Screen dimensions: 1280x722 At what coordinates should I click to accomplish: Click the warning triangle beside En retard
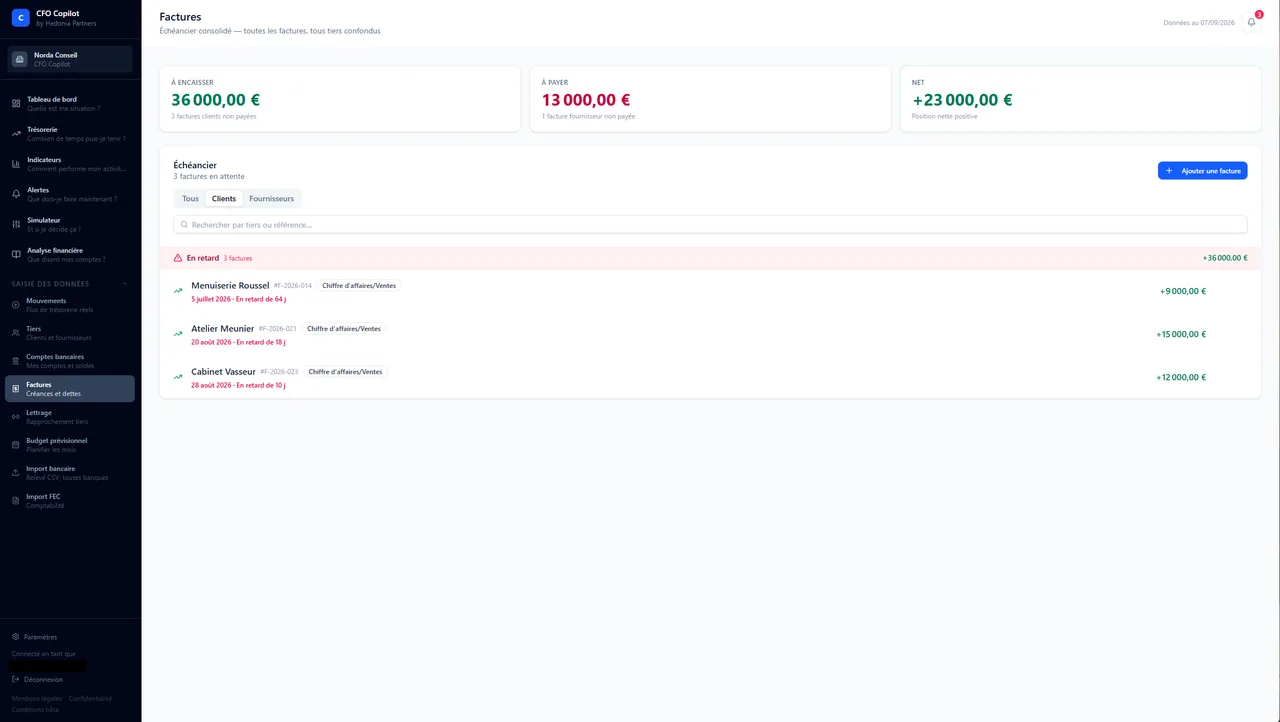click(178, 258)
